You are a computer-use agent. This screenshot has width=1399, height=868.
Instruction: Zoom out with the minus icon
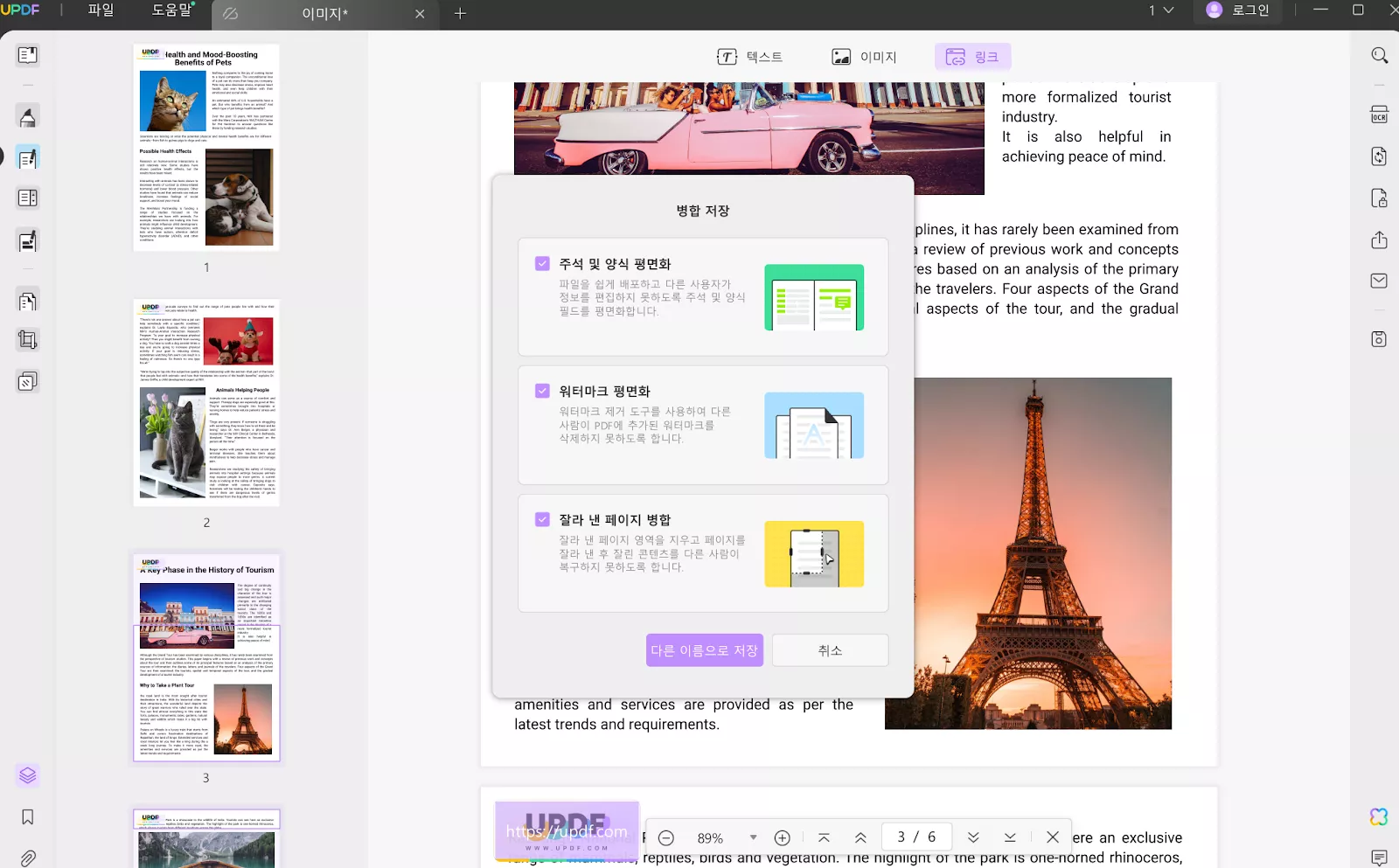pos(665,837)
